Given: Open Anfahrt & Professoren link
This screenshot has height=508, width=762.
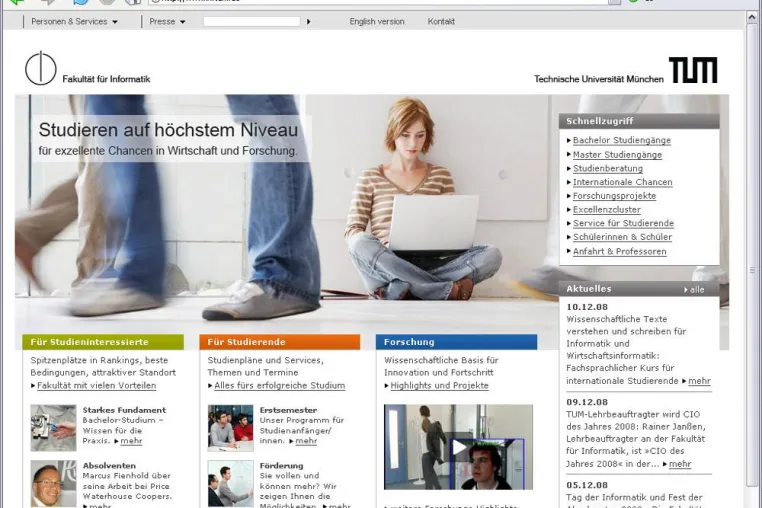Looking at the screenshot, I should pos(619,251).
